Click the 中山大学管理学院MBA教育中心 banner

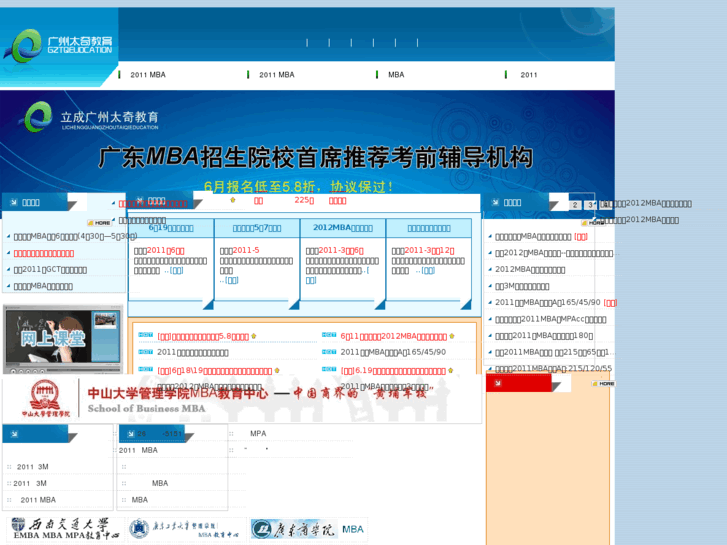tap(241, 399)
